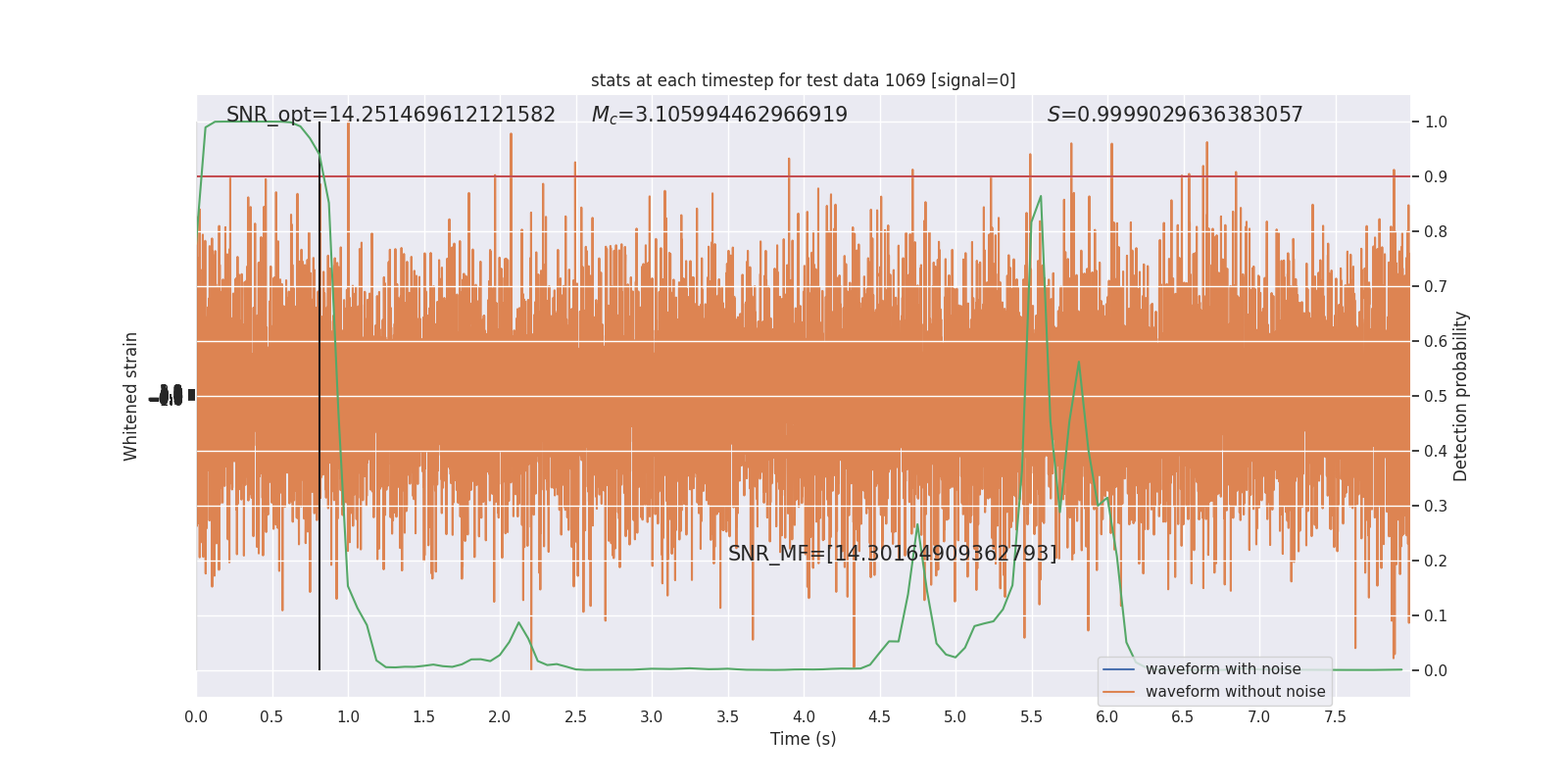Click the right axis tick label 0.1
Screen dimensions: 1568x784
click(1436, 616)
